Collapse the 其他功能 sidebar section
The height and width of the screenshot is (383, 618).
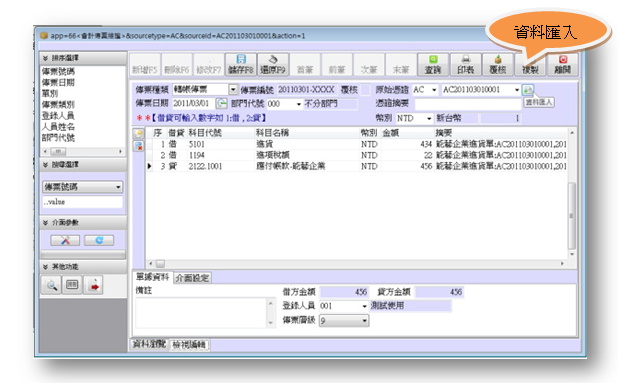(x=45, y=267)
